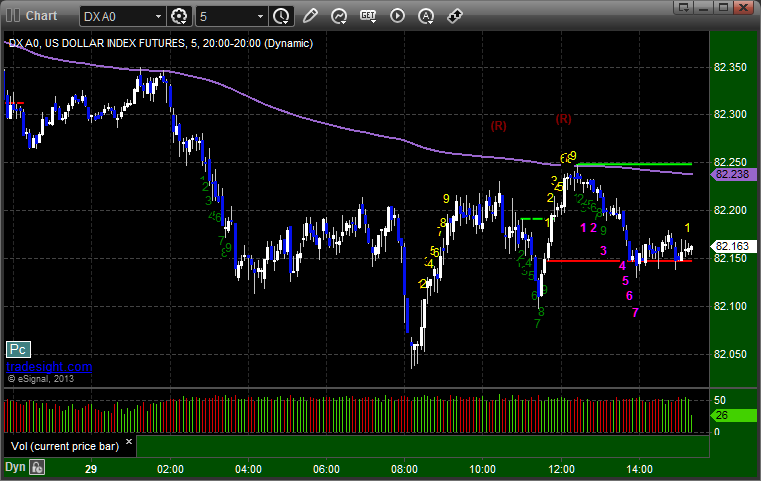761x481 pixels.
Task: Click the 82.238 purple price marker
Action: pos(733,174)
